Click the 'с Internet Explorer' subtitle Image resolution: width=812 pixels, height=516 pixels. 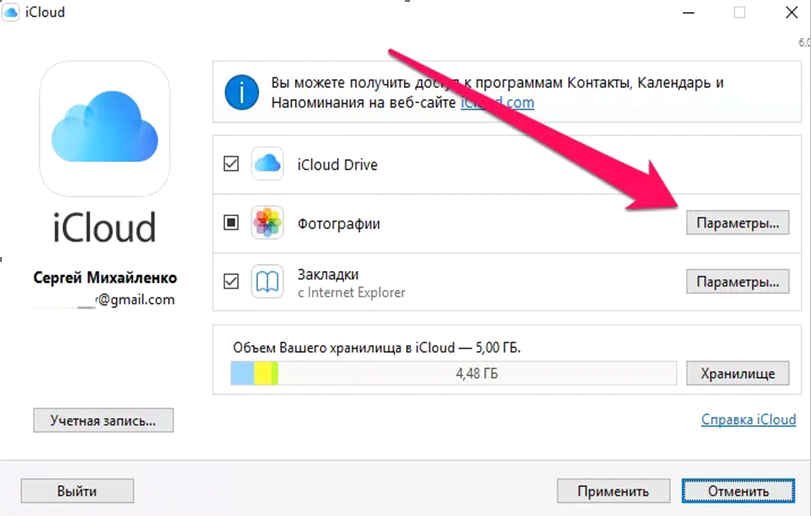[351, 293]
